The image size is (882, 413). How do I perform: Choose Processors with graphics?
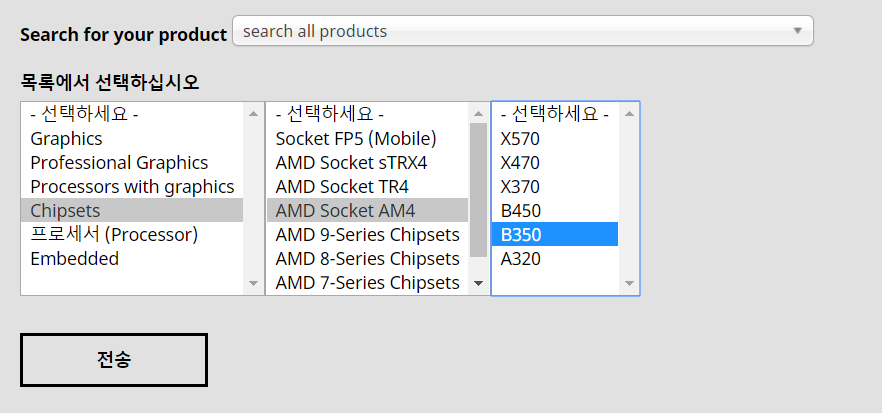point(132,186)
